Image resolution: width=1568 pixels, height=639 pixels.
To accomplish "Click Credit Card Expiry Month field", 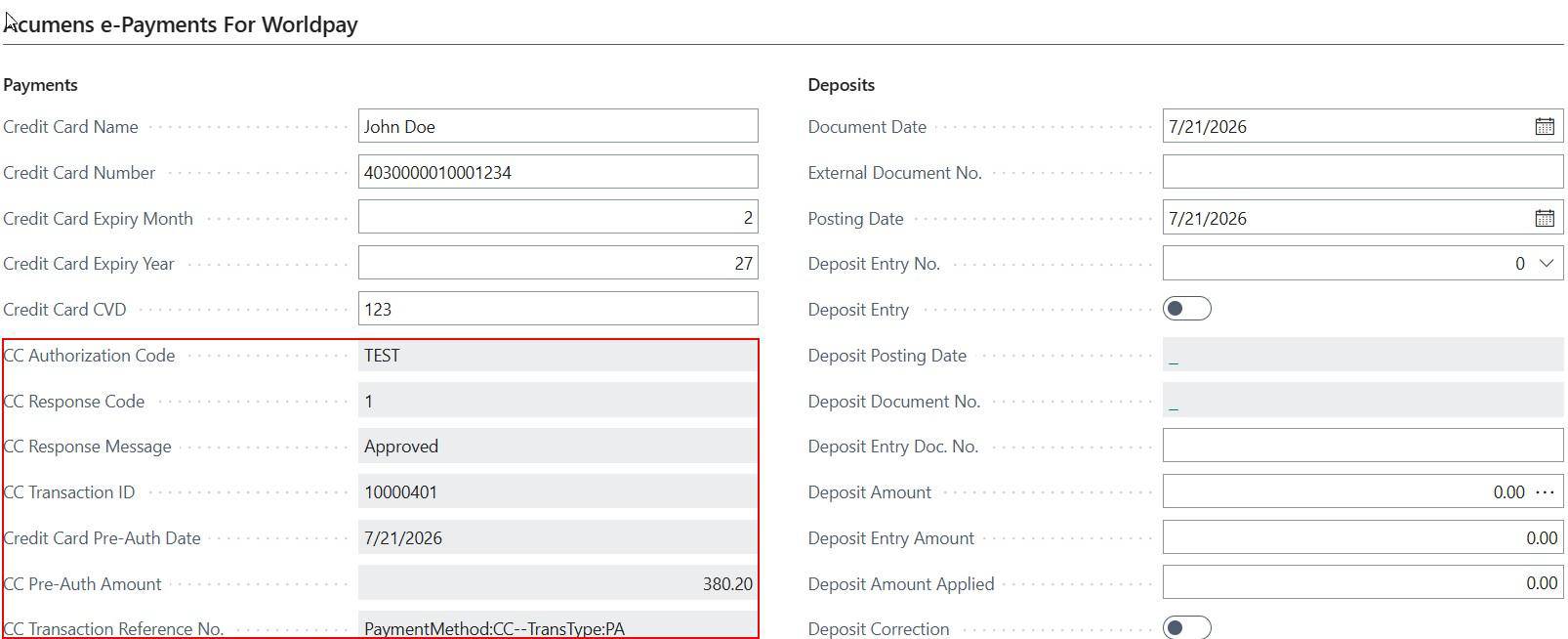I will [x=557, y=217].
